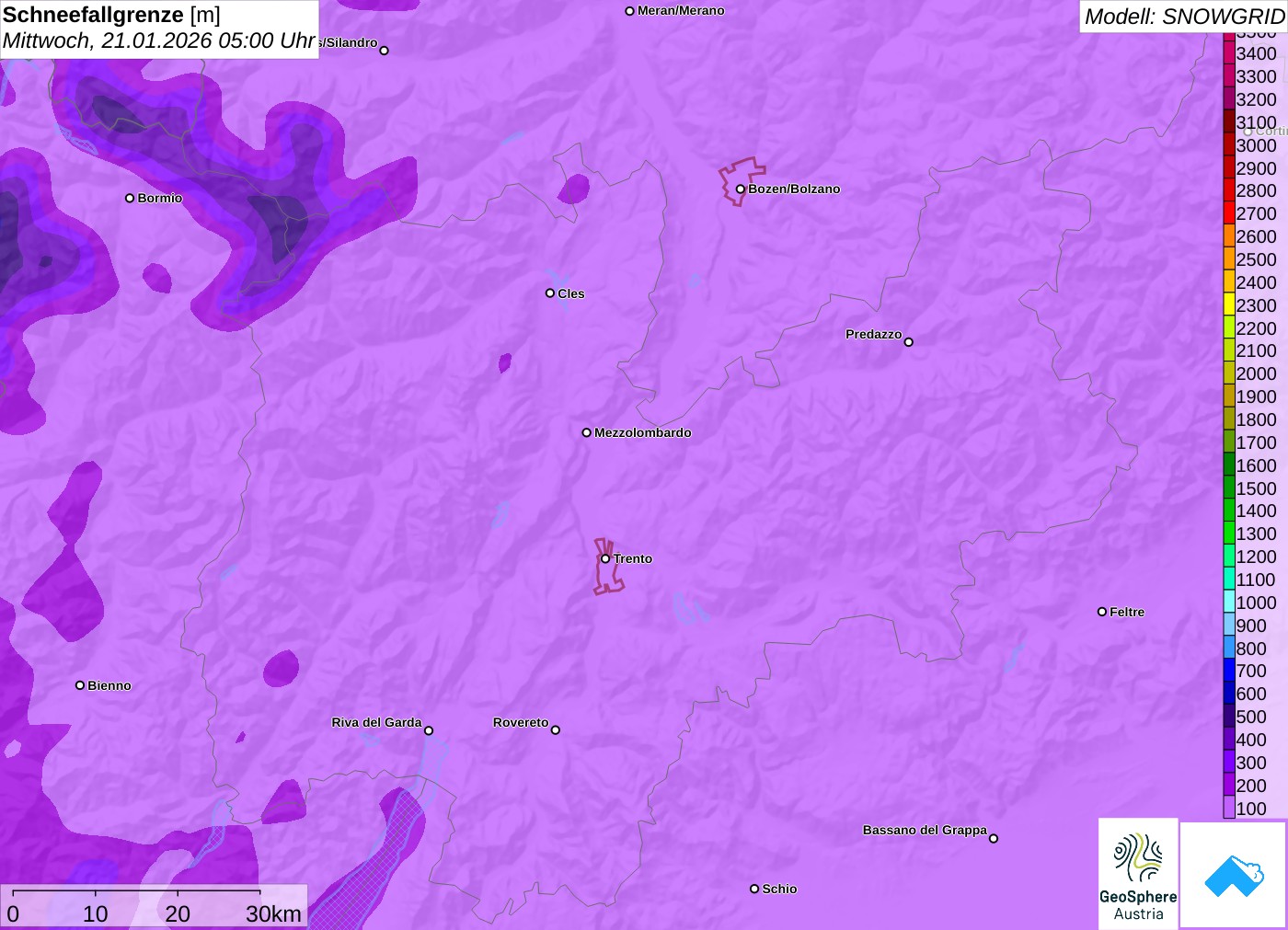Click the blue cloud-house logo
This screenshot has width=1288, height=930.
point(1234,875)
